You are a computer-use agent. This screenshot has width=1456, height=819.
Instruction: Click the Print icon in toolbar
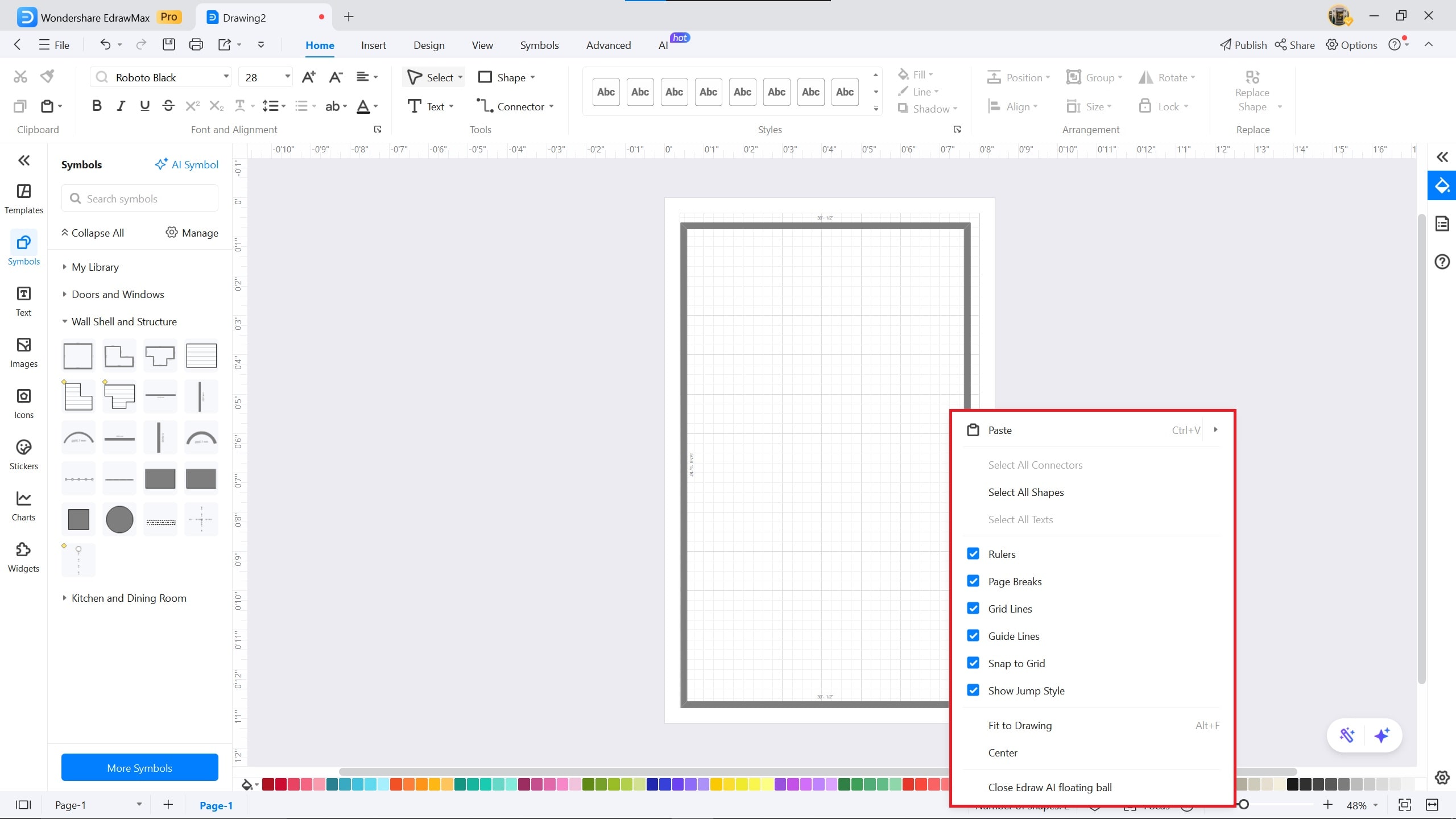coord(196,45)
